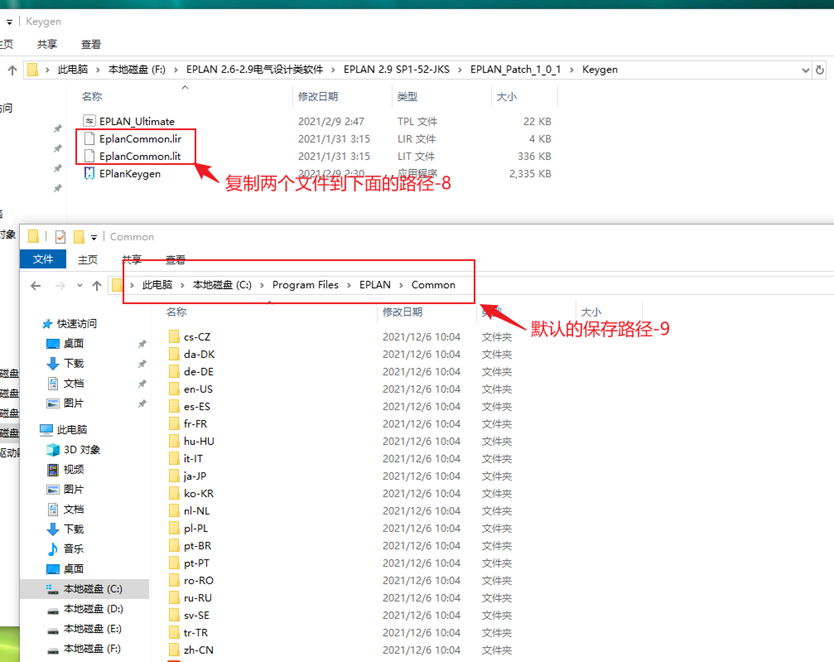Image resolution: width=834 pixels, height=662 pixels.
Task: Click EPLAN_Patch_1_0_1 in Keygen address bar
Action: click(x=515, y=70)
